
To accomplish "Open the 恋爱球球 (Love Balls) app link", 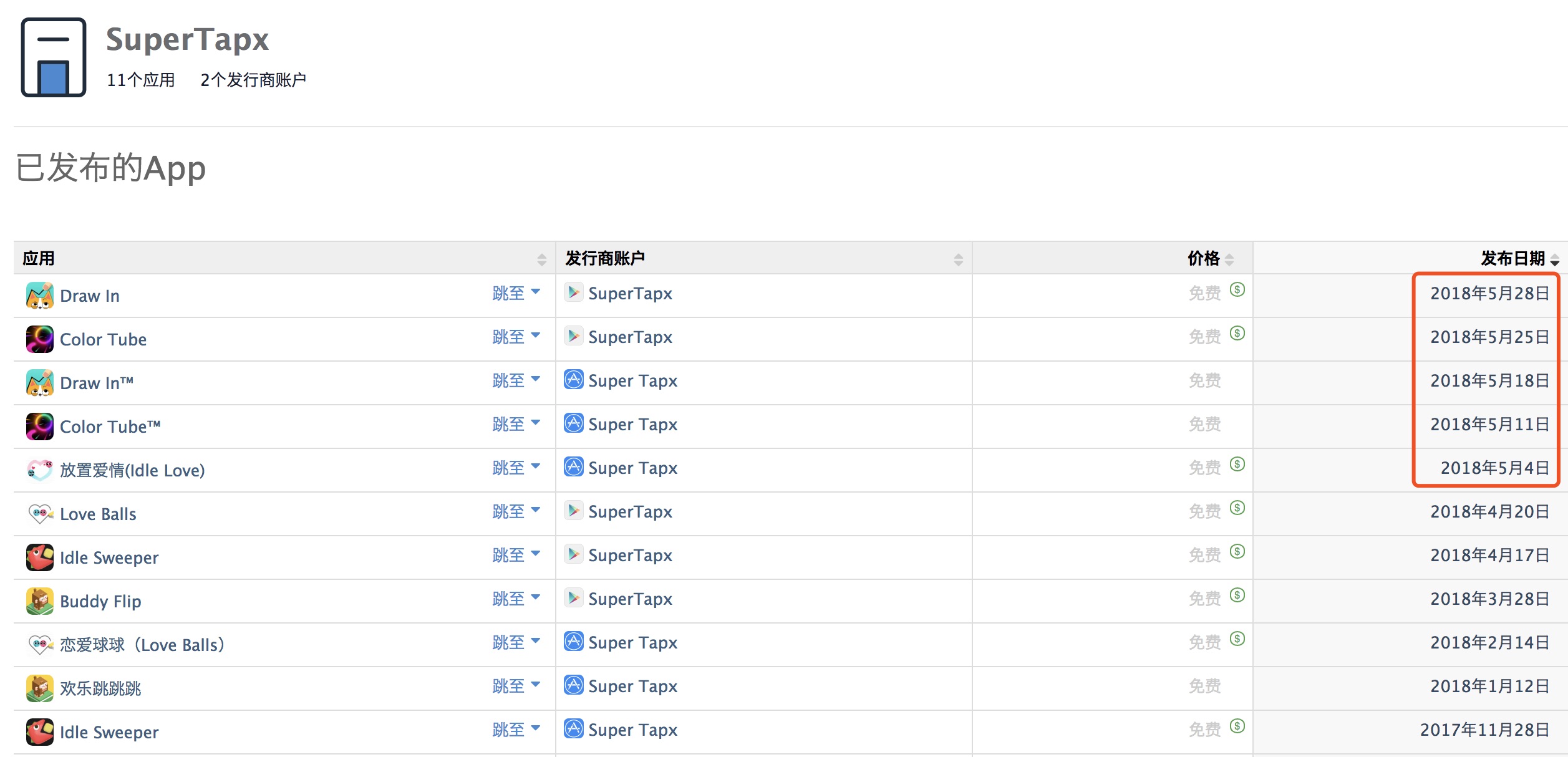I will (142, 645).
